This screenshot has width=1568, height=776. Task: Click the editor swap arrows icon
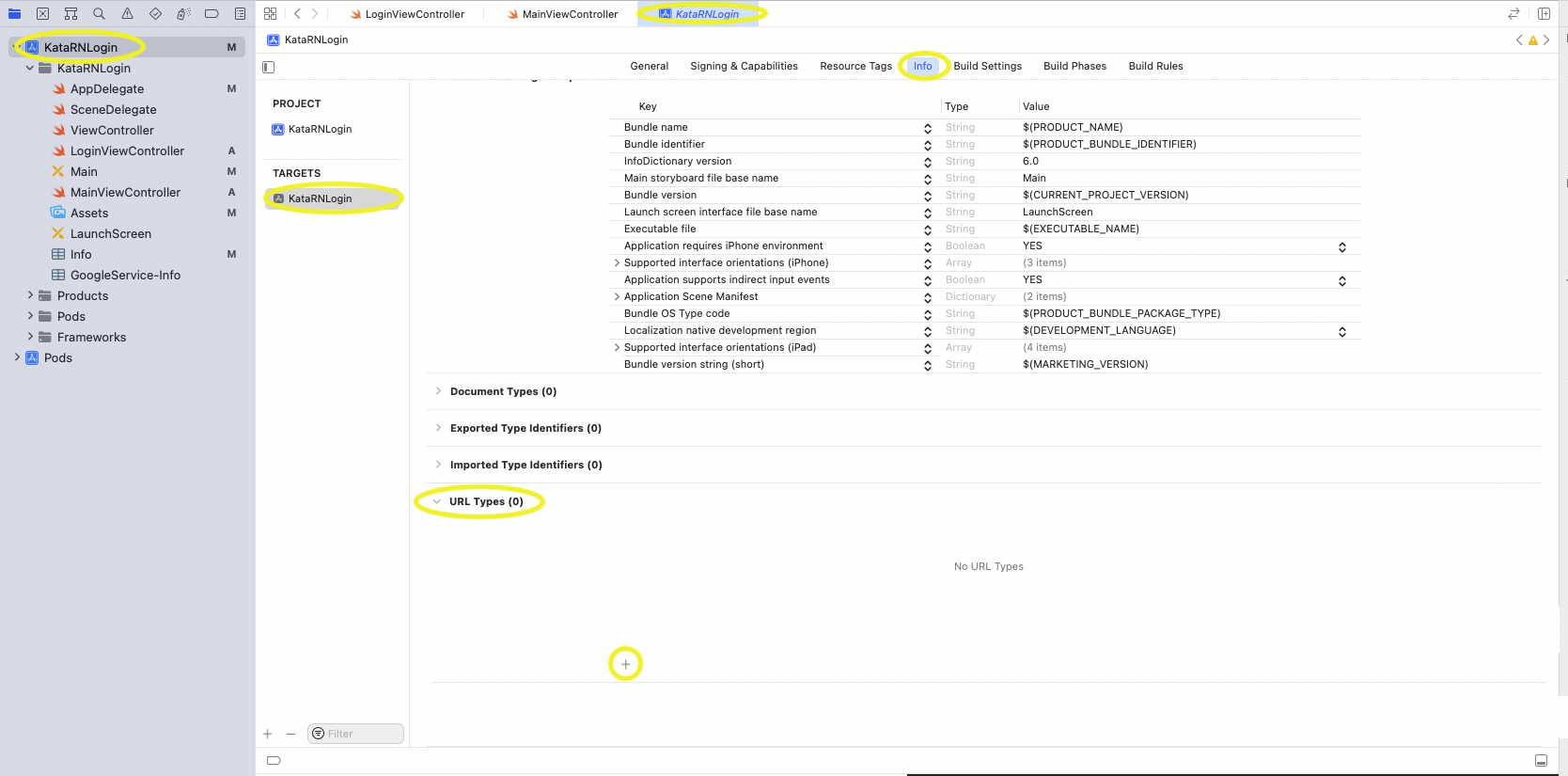pyautogui.click(x=1513, y=14)
